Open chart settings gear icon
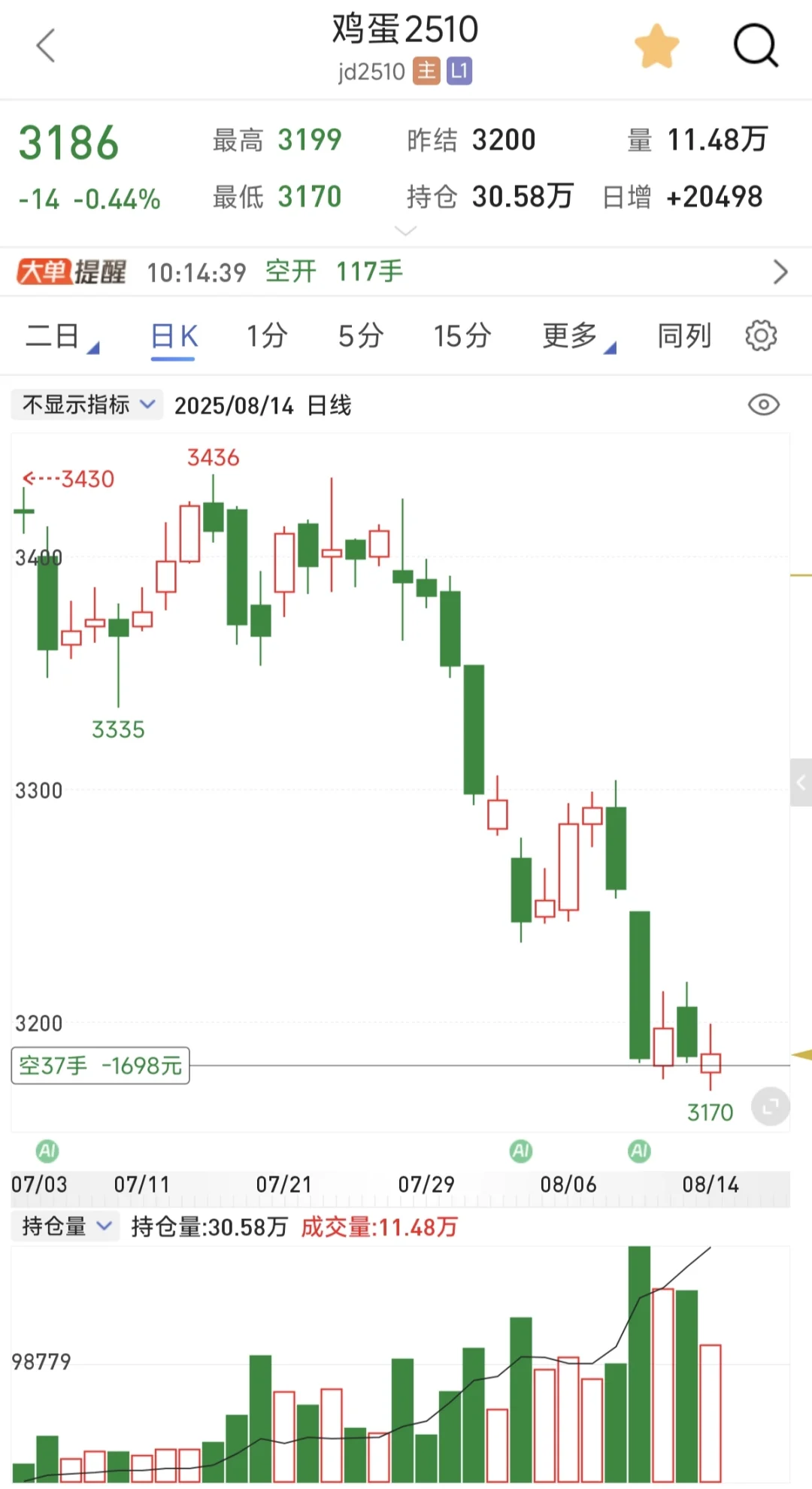812x1489 pixels. point(761,335)
